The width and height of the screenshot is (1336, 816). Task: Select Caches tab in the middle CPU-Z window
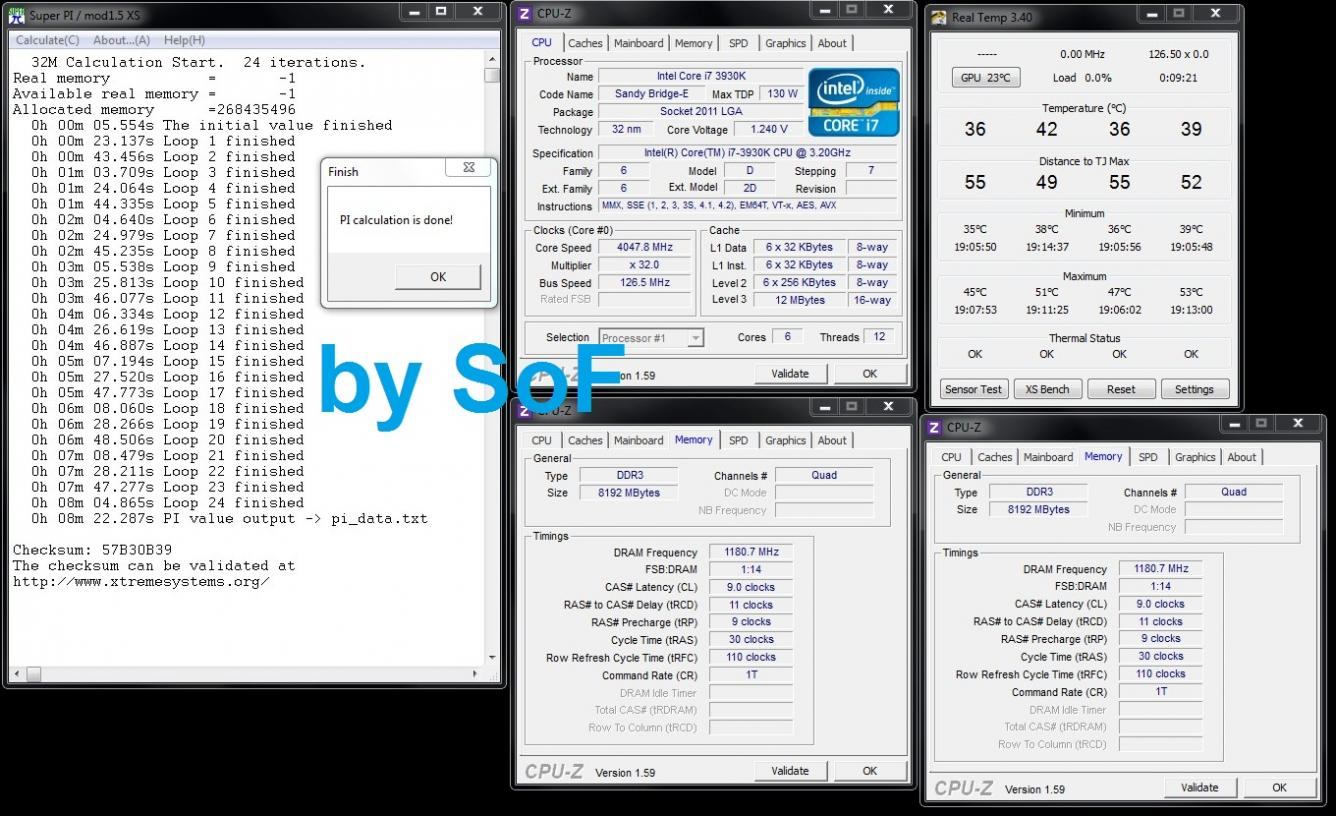(585, 440)
